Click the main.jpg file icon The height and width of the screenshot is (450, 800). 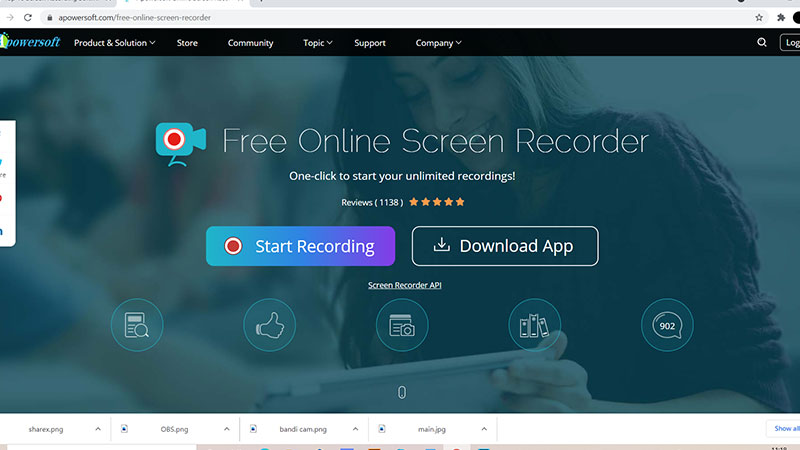pyautogui.click(x=382, y=429)
